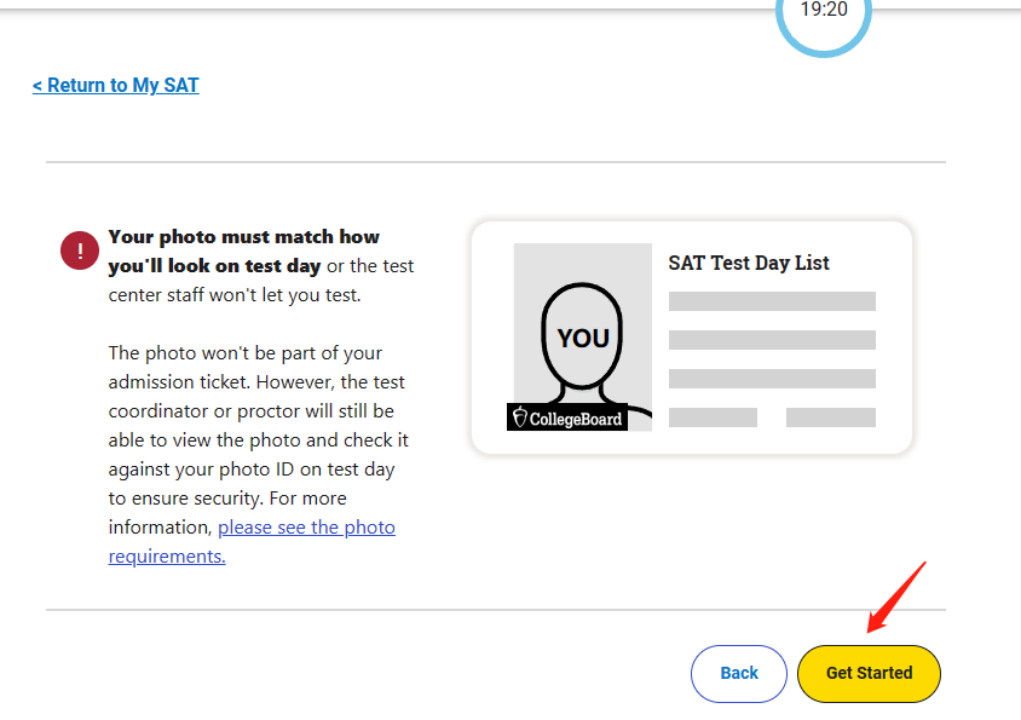Click the first gray placeholder bar under heading
Image resolution: width=1021 pixels, height=720 pixels.
tap(771, 301)
